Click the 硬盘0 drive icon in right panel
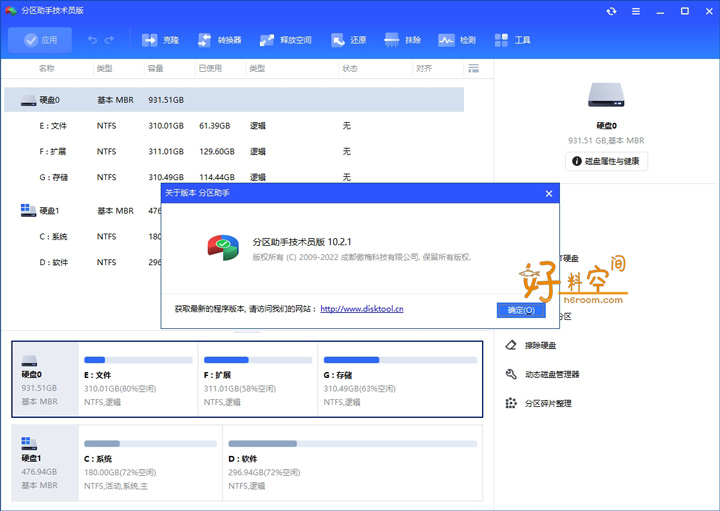Screen dimensions: 720x511 point(606,95)
